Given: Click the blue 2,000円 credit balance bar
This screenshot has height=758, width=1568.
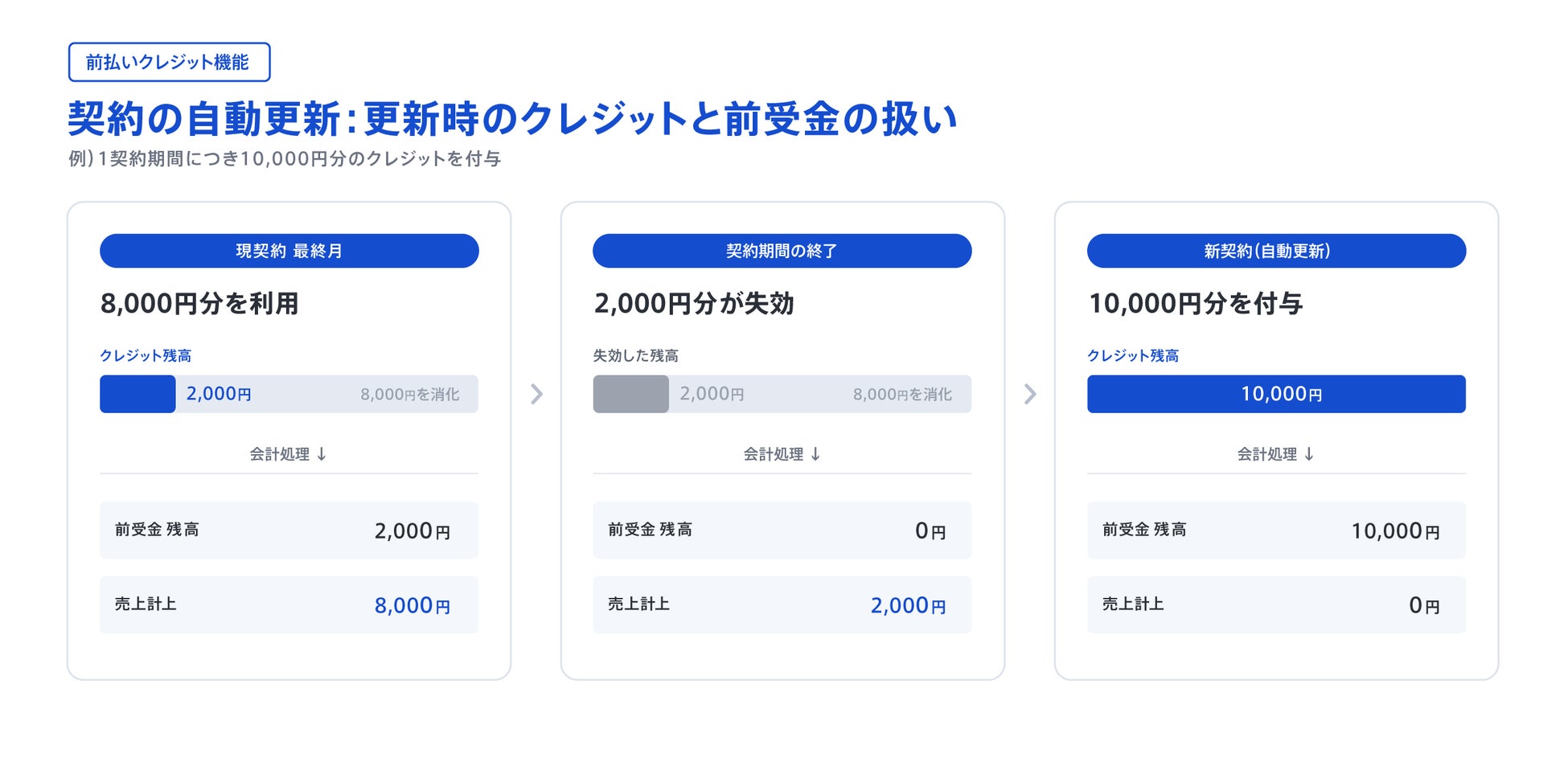Looking at the screenshot, I should [138, 394].
